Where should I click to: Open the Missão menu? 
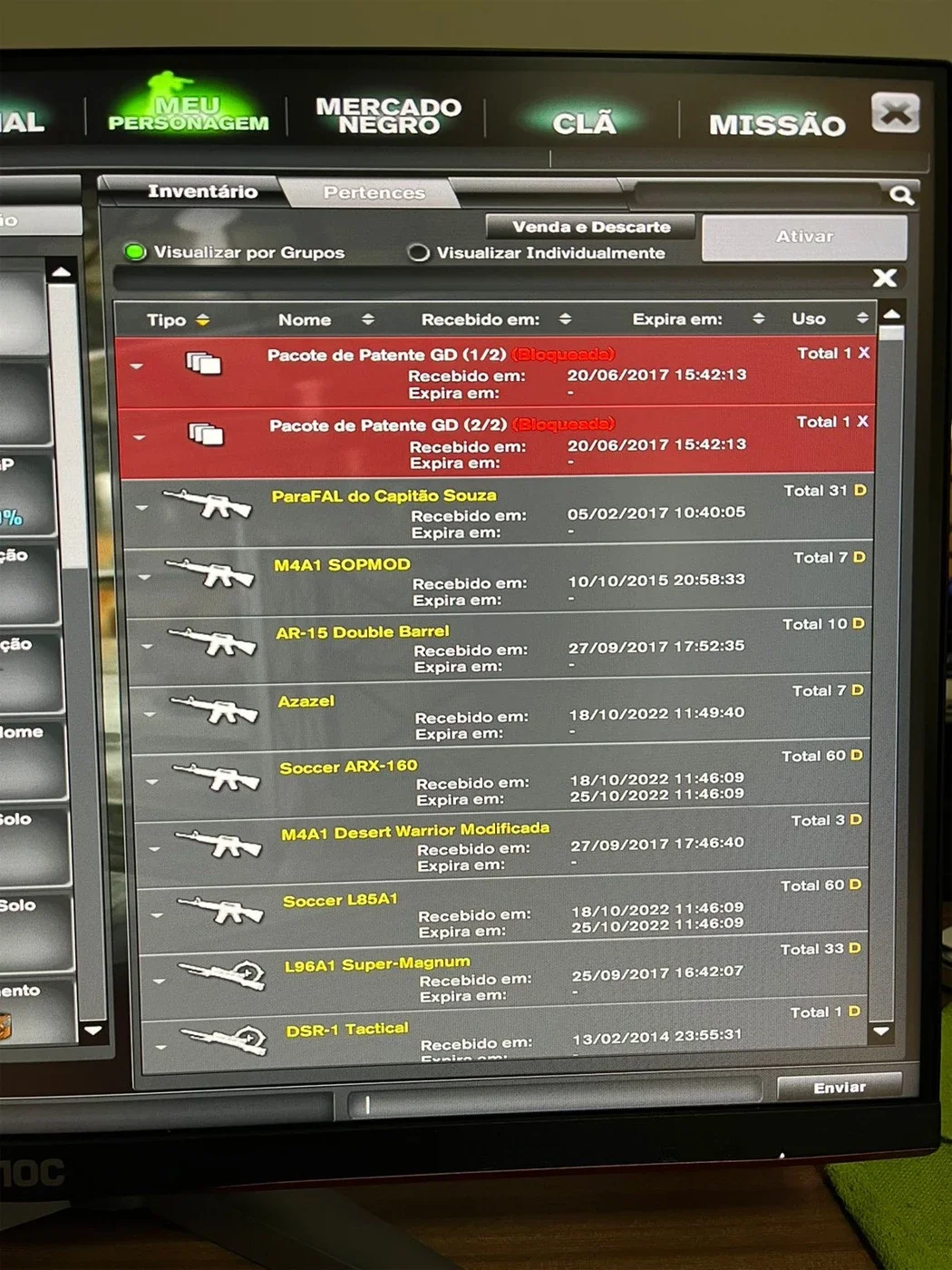tap(777, 124)
